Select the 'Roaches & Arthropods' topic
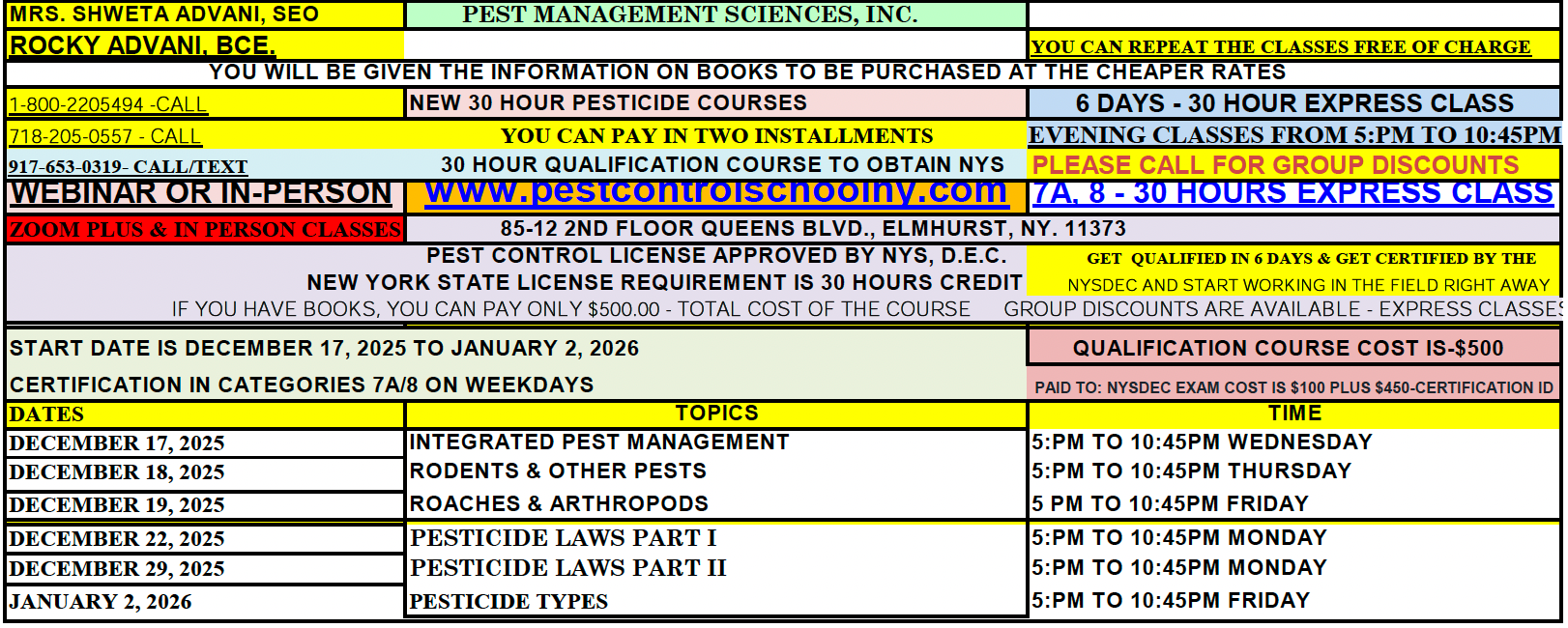Image resolution: width=1568 pixels, height=628 pixels. [559, 504]
